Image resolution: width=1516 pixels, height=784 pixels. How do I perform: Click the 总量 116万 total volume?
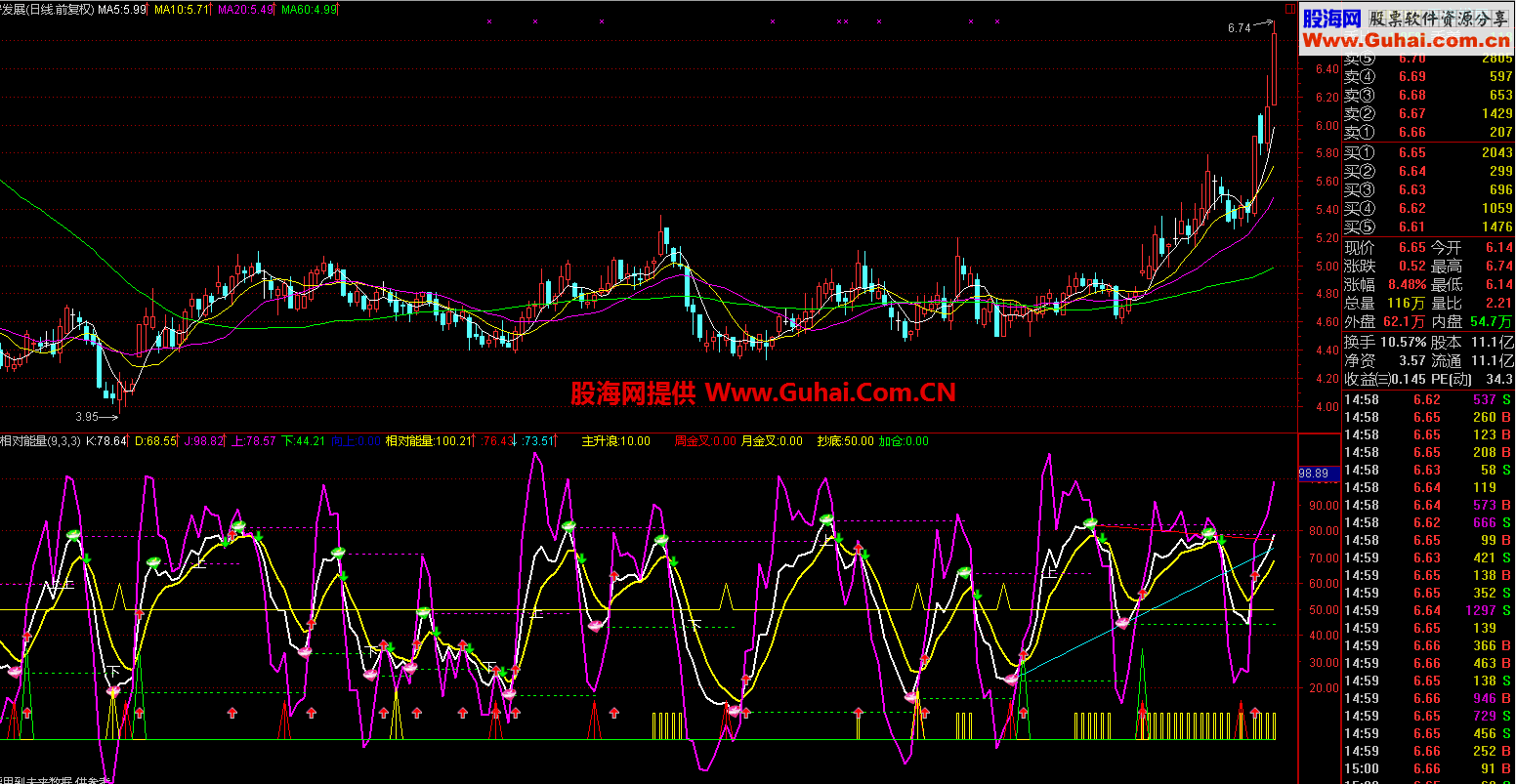(1407, 304)
